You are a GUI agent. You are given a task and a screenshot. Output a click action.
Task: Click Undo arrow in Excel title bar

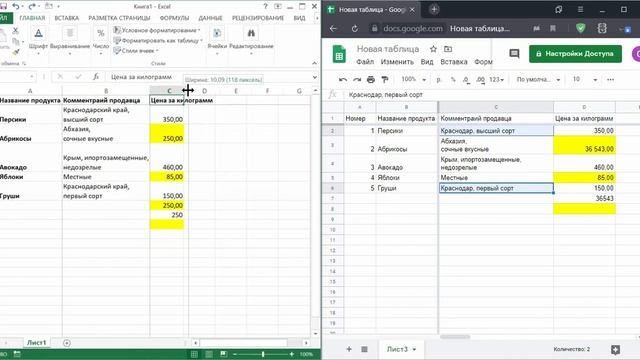(16, 6)
